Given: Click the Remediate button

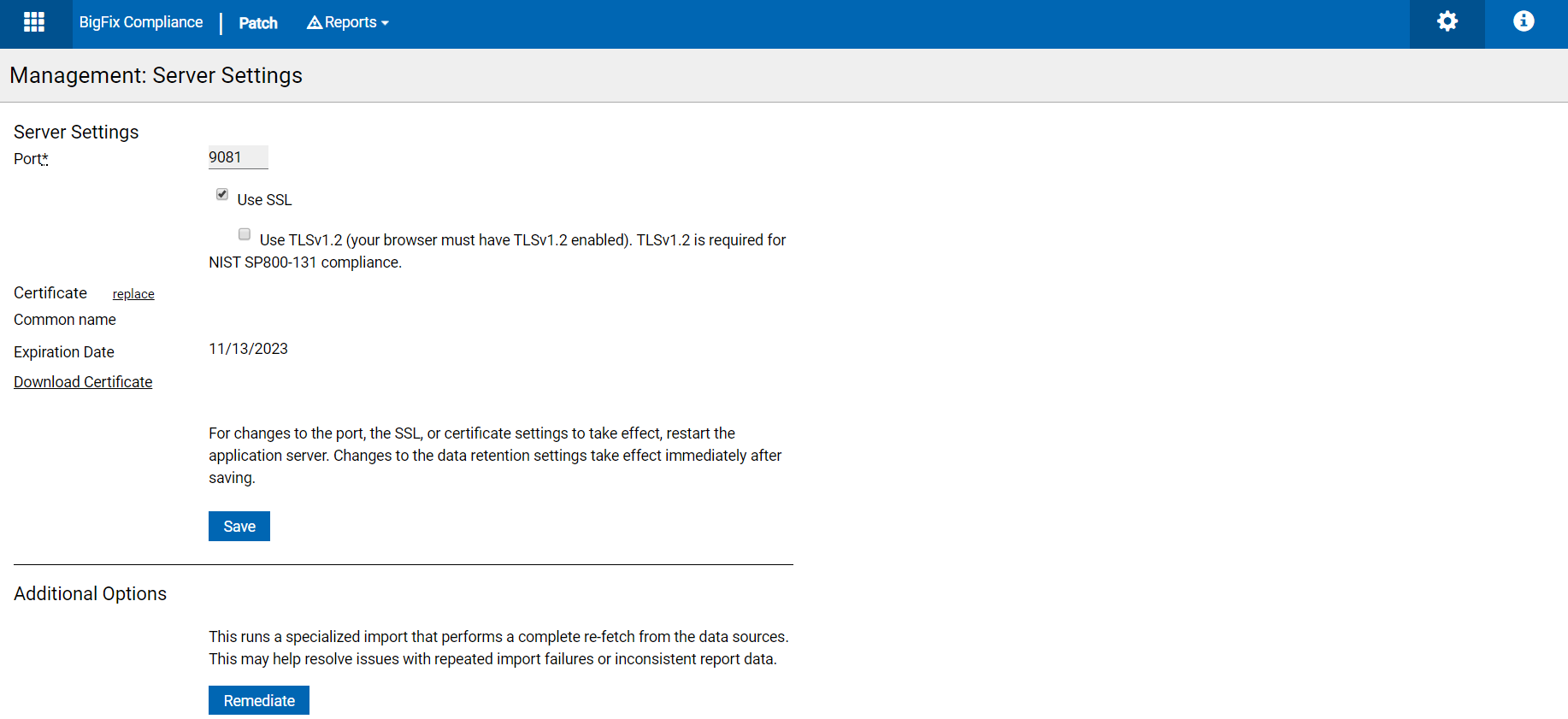Looking at the screenshot, I should coord(259,701).
